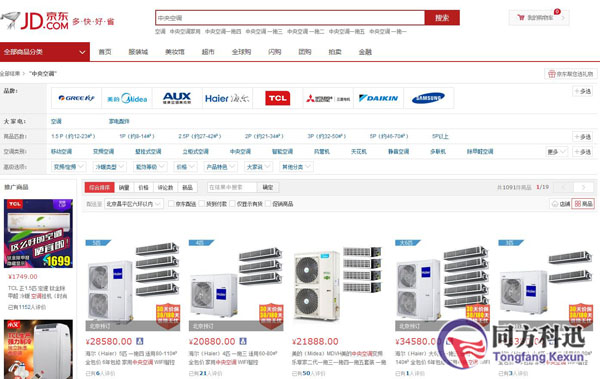The height and width of the screenshot is (379, 600).
Task: Switch to grid 商品 view icon
Action: click(583, 204)
